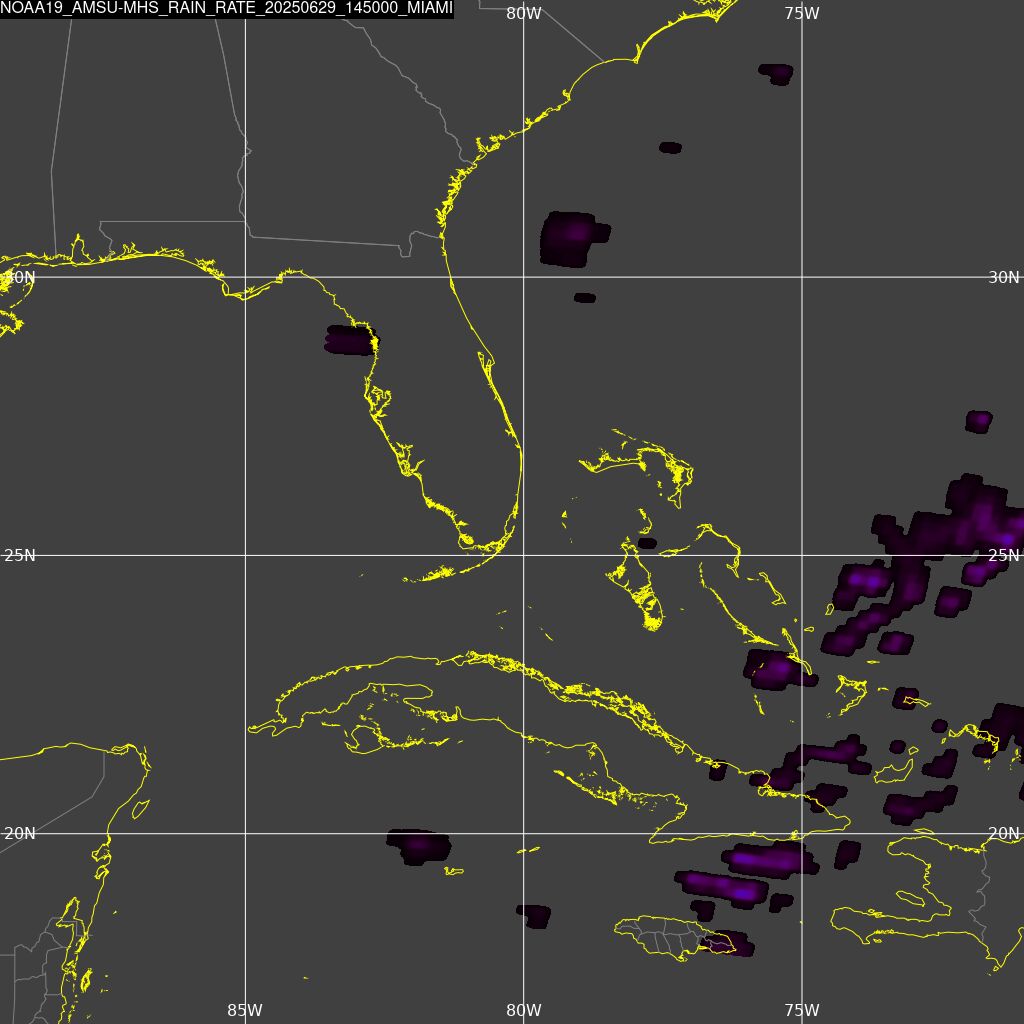Click the bottom 85W longitude label
This screenshot has width=1024, height=1024.
click(x=245, y=1010)
